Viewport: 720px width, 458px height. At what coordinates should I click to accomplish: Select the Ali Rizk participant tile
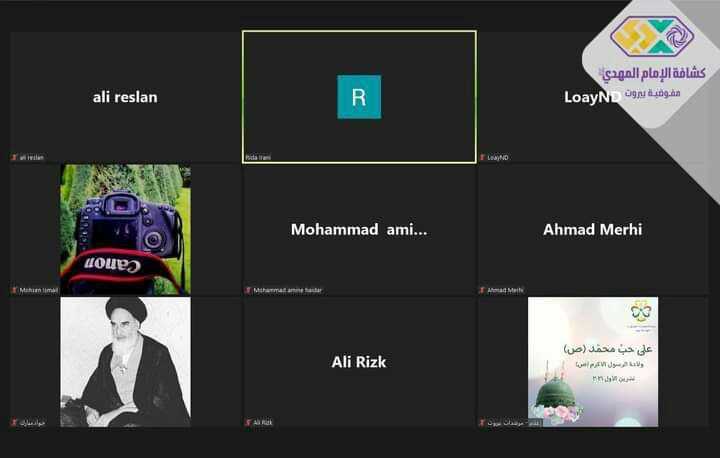click(x=359, y=362)
